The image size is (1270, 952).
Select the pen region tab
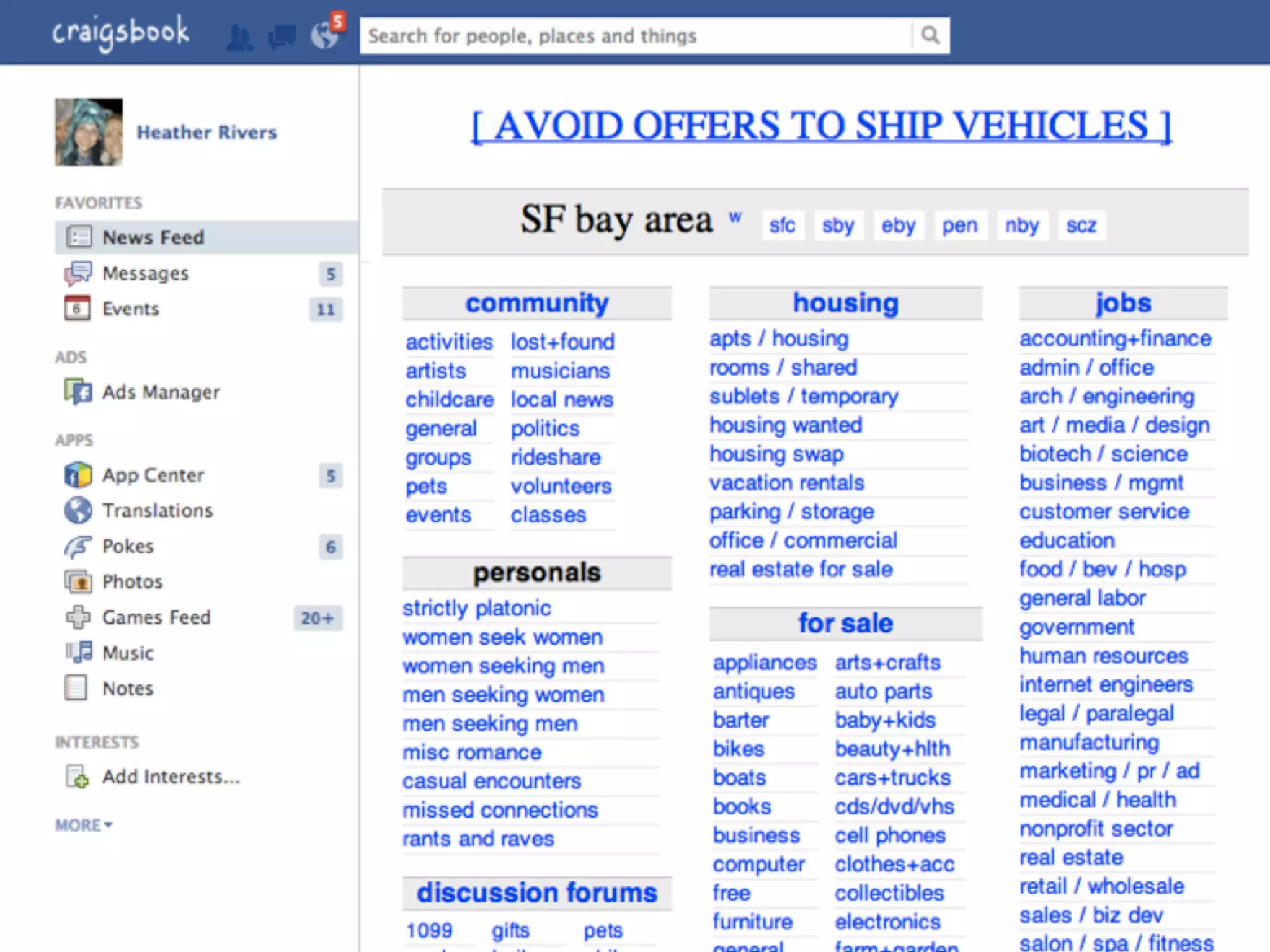click(960, 225)
